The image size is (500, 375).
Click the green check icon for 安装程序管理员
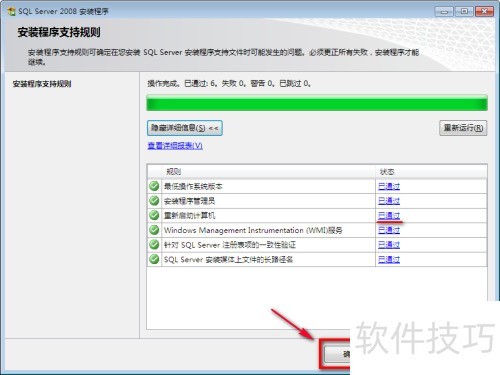pos(154,201)
